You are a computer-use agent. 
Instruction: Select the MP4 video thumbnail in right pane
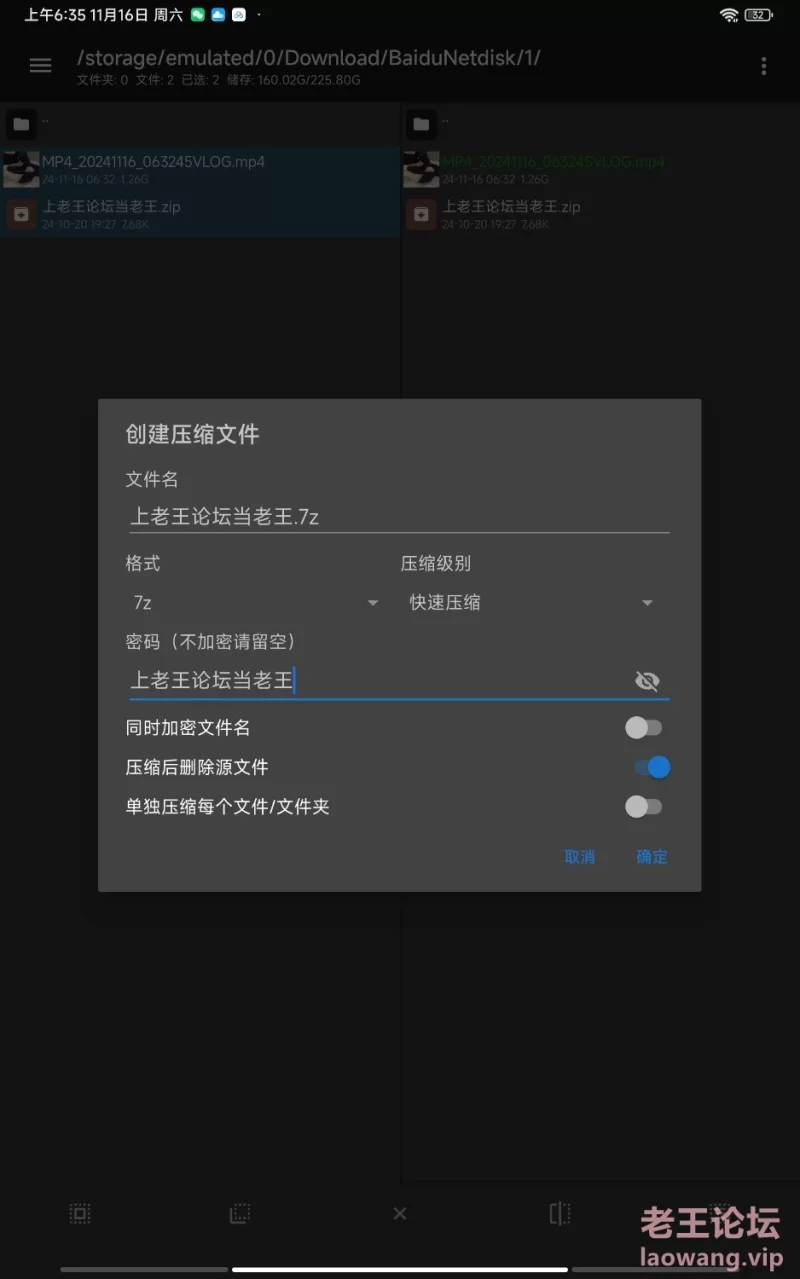pos(422,170)
